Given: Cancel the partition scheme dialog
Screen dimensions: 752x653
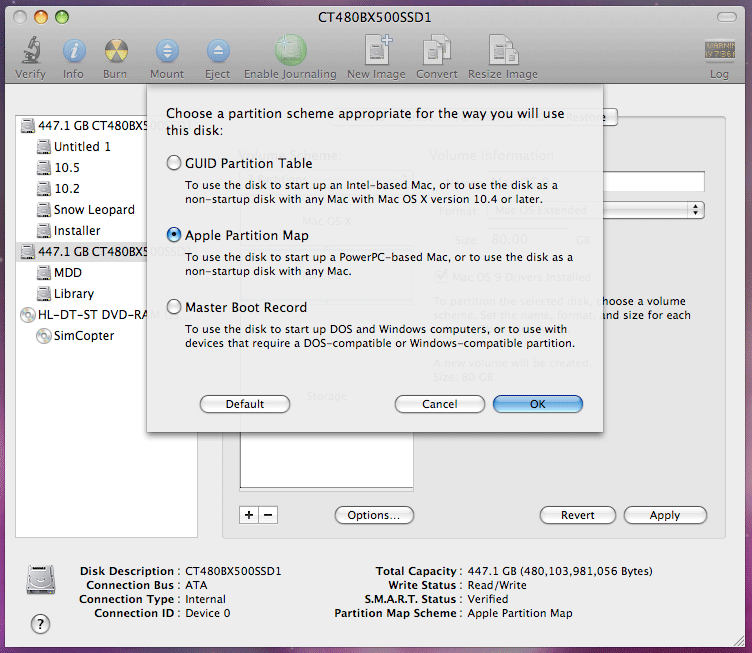Looking at the screenshot, I should pyautogui.click(x=440, y=404).
